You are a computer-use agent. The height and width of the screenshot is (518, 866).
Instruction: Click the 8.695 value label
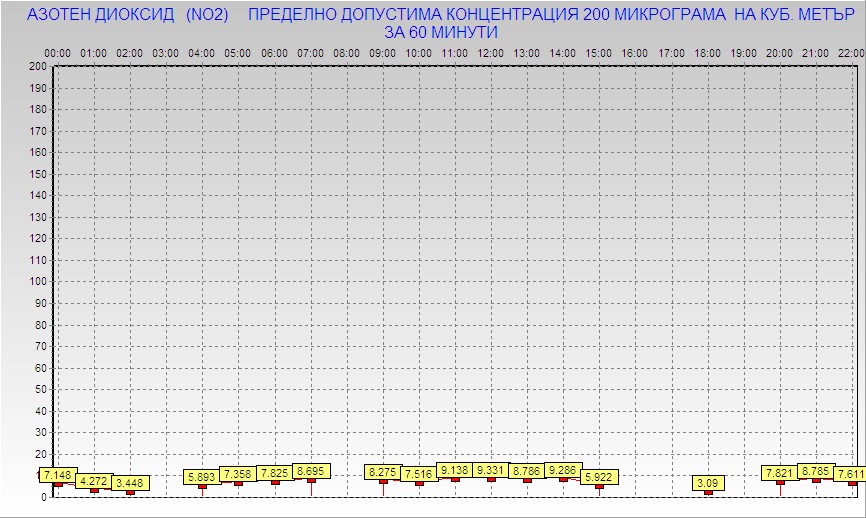[311, 470]
